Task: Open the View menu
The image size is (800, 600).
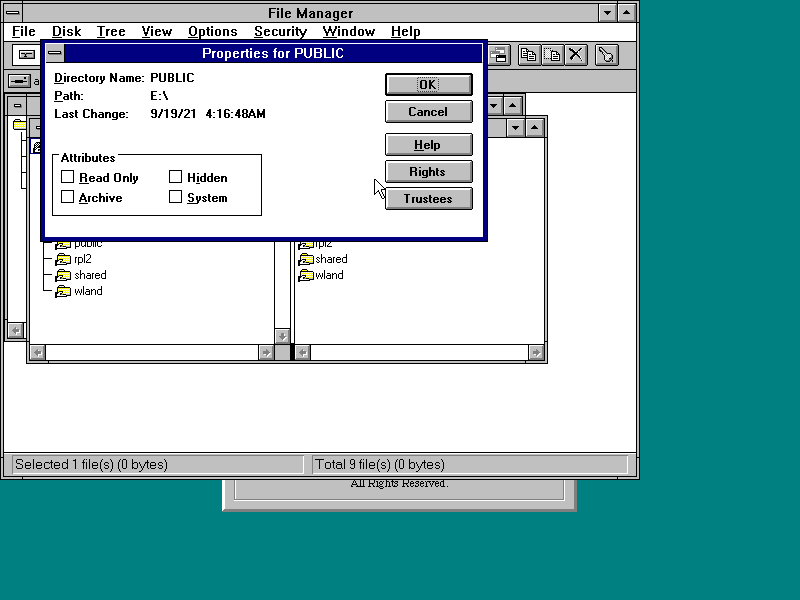Action: pyautogui.click(x=156, y=32)
